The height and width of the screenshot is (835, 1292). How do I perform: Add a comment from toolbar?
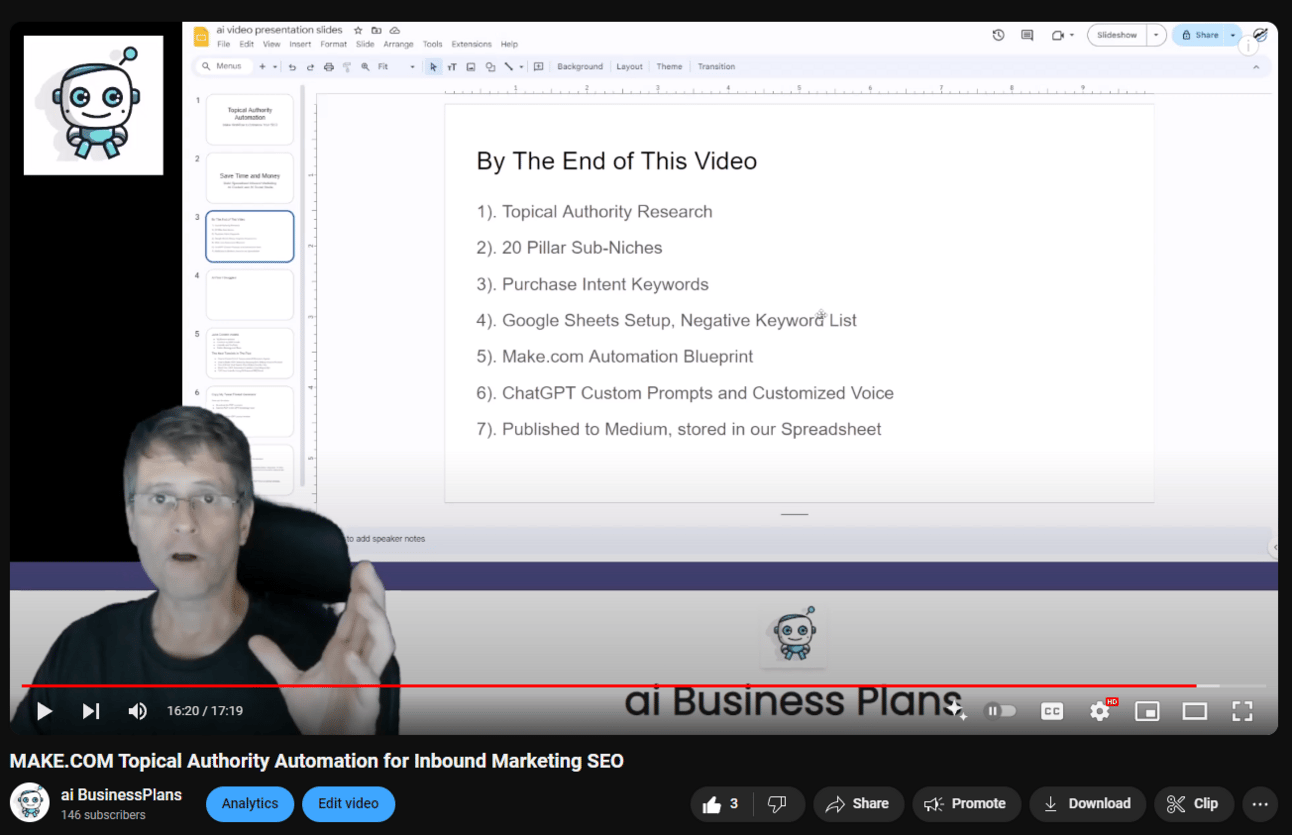click(539, 67)
